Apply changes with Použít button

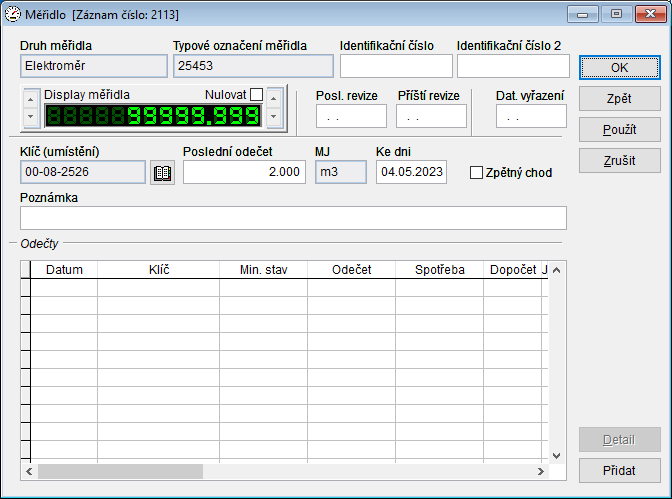(x=619, y=130)
